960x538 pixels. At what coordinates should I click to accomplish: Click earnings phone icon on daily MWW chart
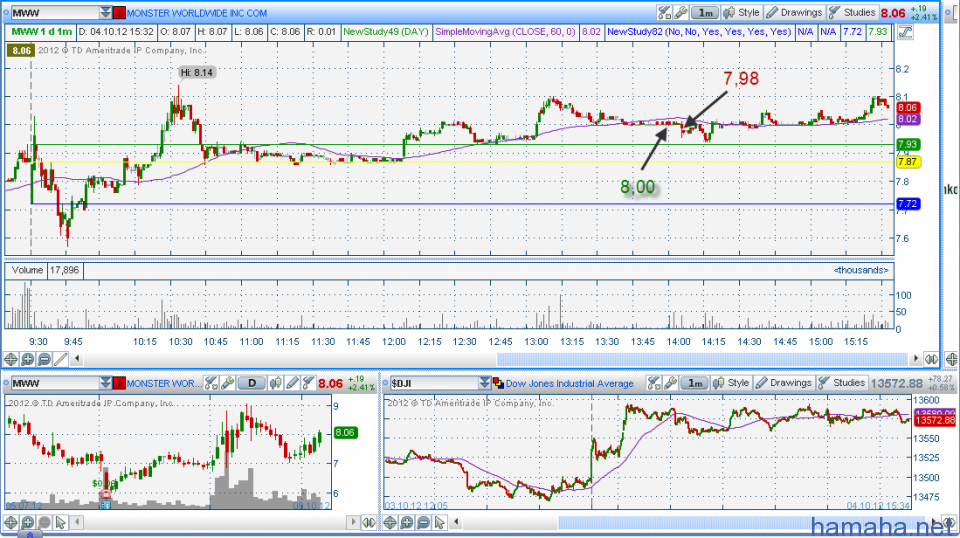(106, 495)
